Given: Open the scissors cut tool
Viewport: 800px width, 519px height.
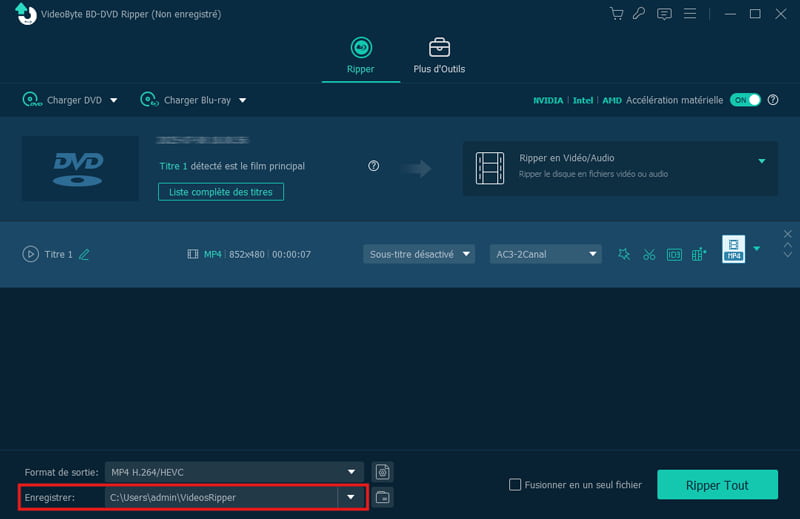Looking at the screenshot, I should pos(649,254).
